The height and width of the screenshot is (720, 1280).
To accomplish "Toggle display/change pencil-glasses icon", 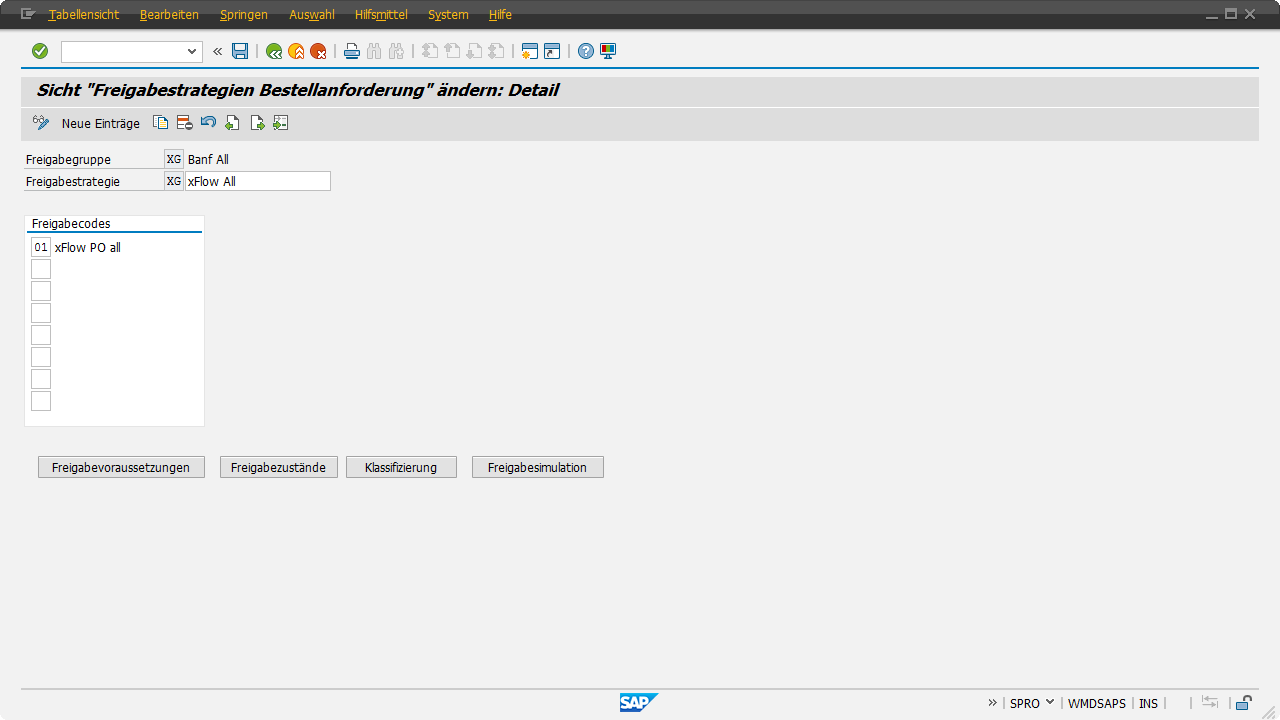I will click(x=41, y=123).
